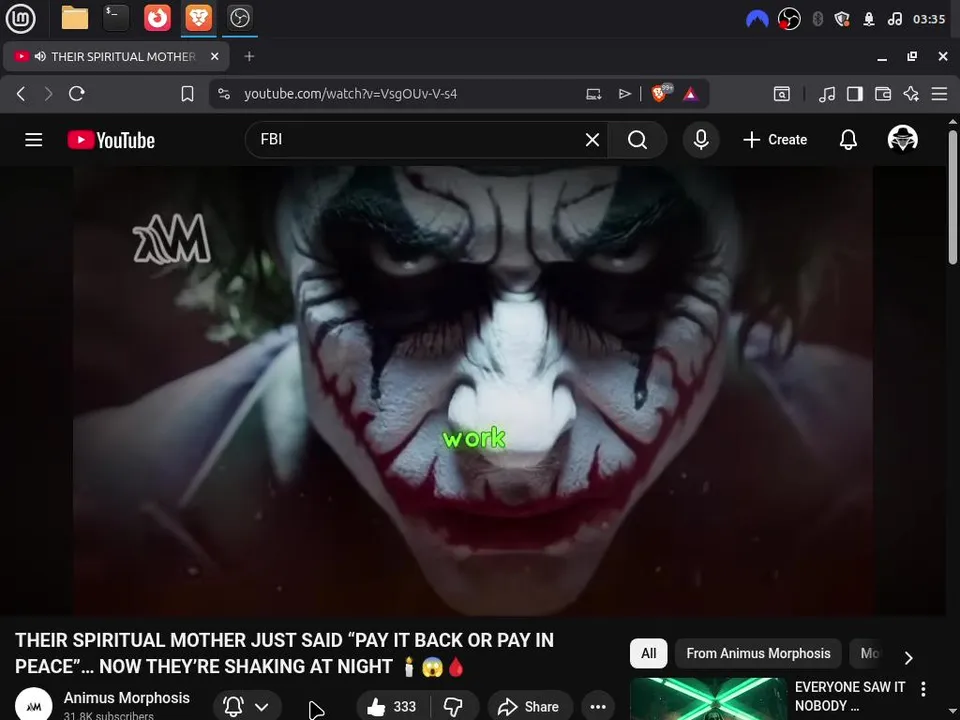This screenshot has width=960, height=720.
Task: Like the video with 333 likes
Action: click(392, 707)
